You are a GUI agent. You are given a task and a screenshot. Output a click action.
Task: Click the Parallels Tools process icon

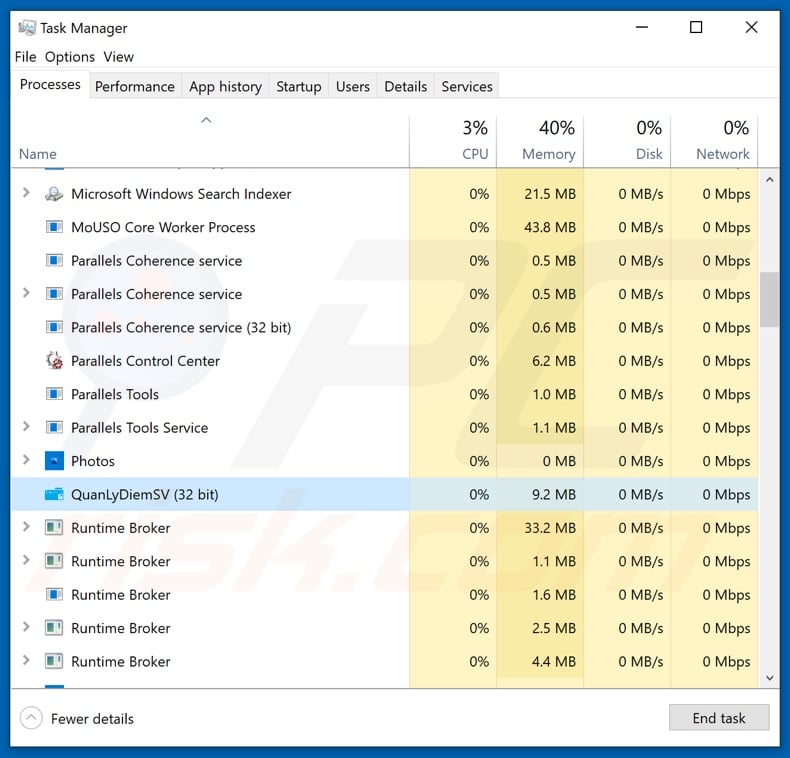[54, 394]
